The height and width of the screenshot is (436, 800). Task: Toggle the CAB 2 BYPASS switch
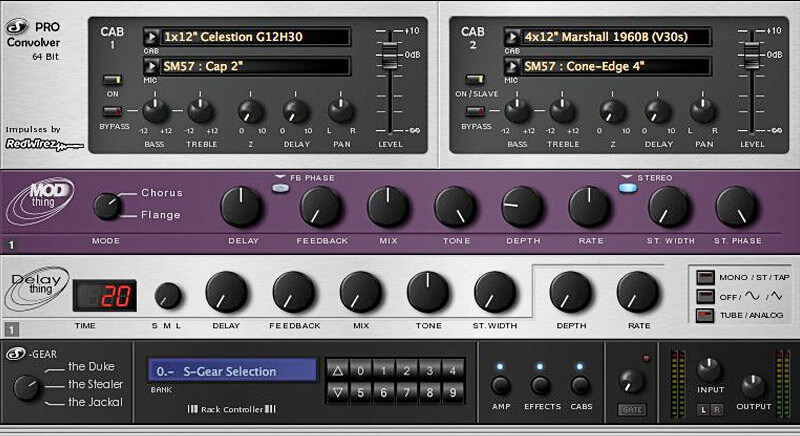pos(474,111)
